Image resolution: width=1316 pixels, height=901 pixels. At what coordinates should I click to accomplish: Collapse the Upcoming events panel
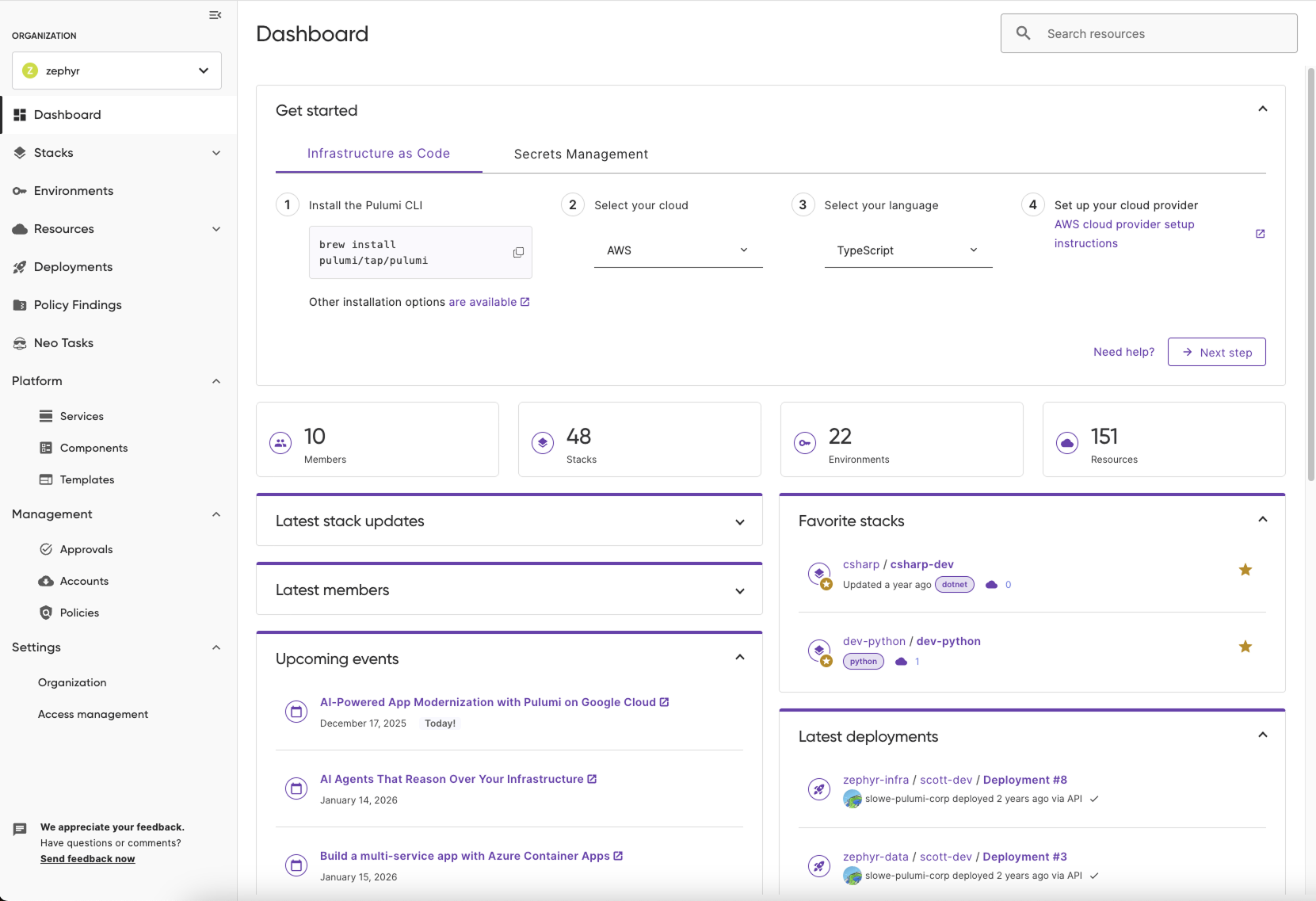pyautogui.click(x=740, y=658)
